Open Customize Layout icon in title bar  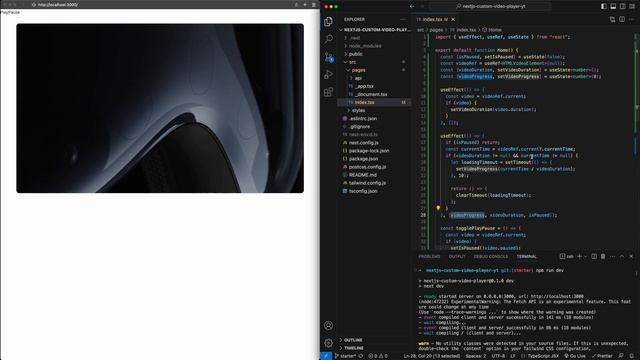[x=632, y=6]
